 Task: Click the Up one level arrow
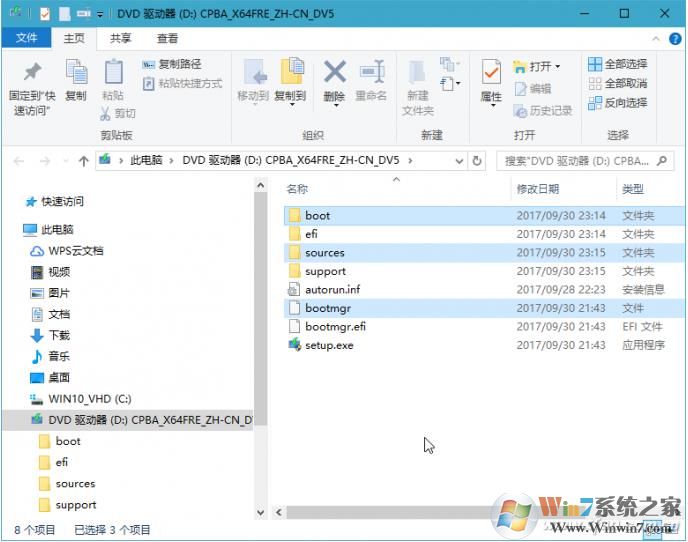tap(83, 162)
